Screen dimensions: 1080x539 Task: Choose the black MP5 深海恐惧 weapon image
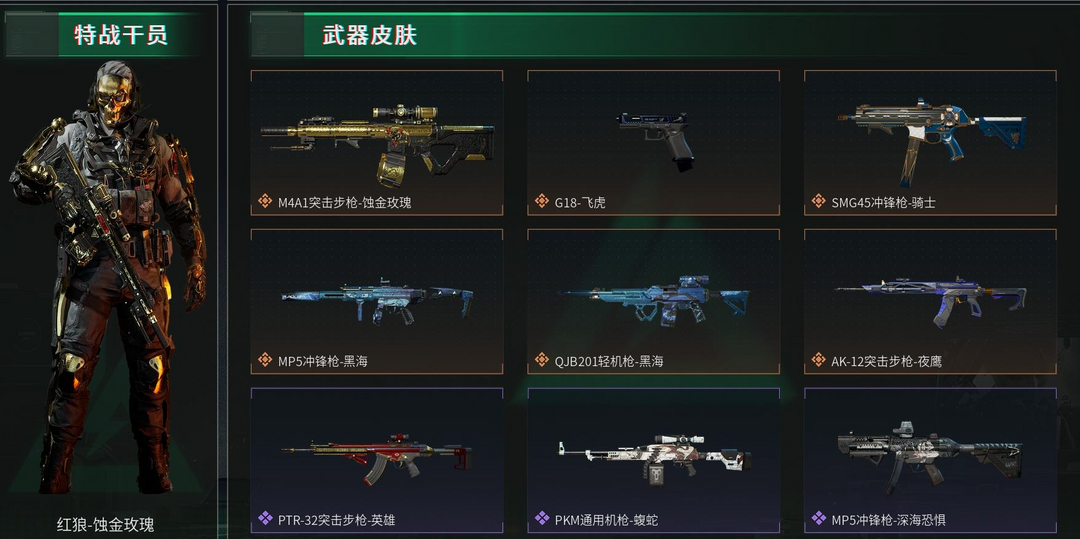[931, 458]
